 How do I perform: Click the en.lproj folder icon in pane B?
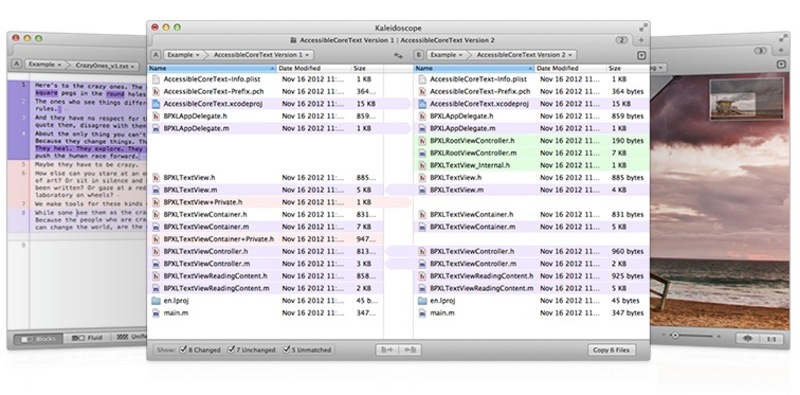click(422, 301)
